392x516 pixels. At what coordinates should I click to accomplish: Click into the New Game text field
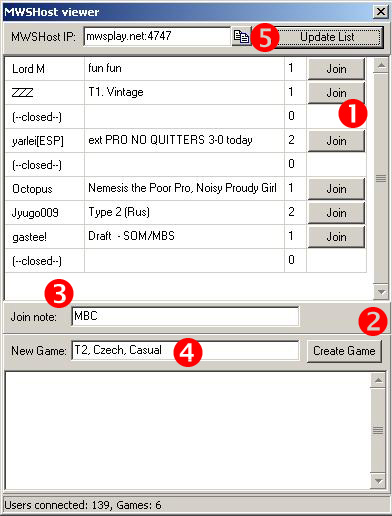tap(185, 350)
